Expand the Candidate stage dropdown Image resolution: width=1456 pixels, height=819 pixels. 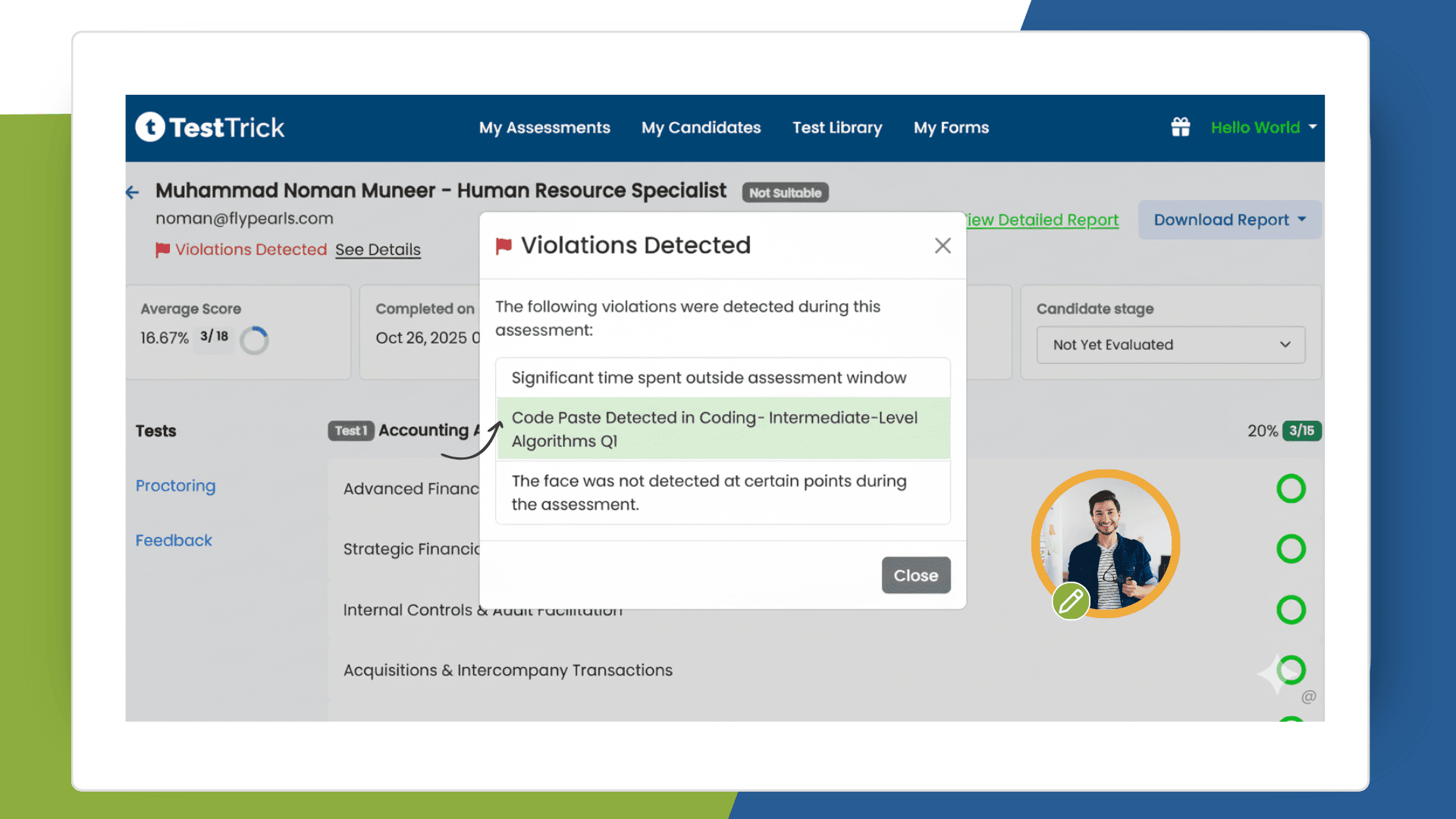[x=1170, y=345]
